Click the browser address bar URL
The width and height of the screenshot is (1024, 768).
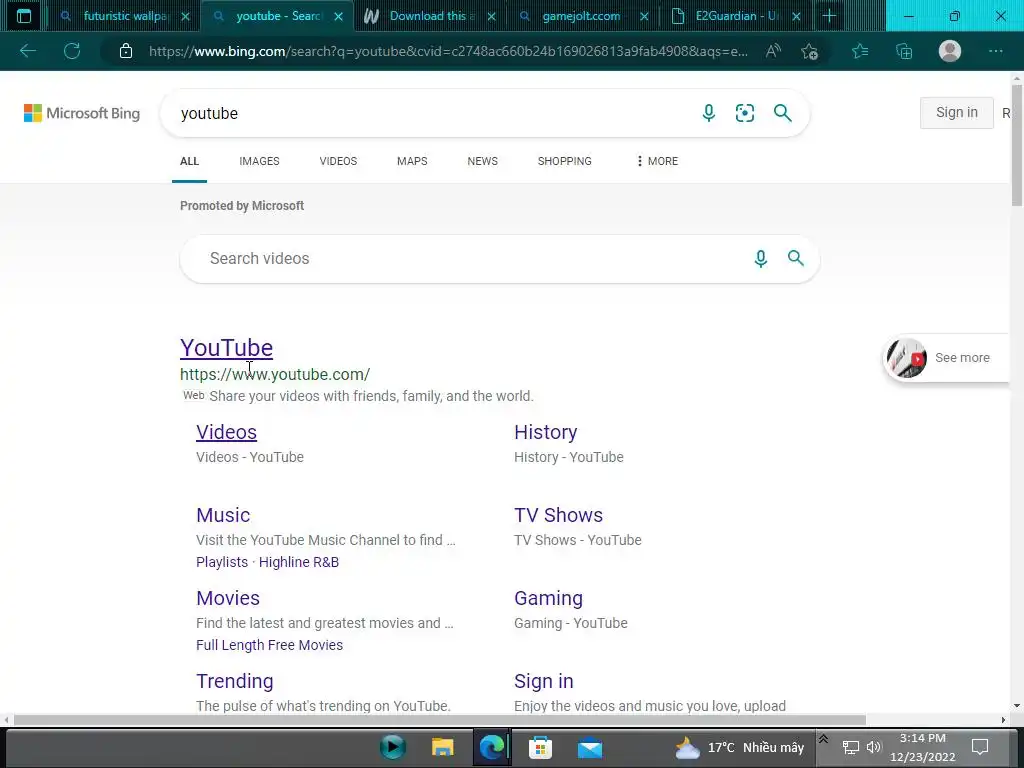448,51
